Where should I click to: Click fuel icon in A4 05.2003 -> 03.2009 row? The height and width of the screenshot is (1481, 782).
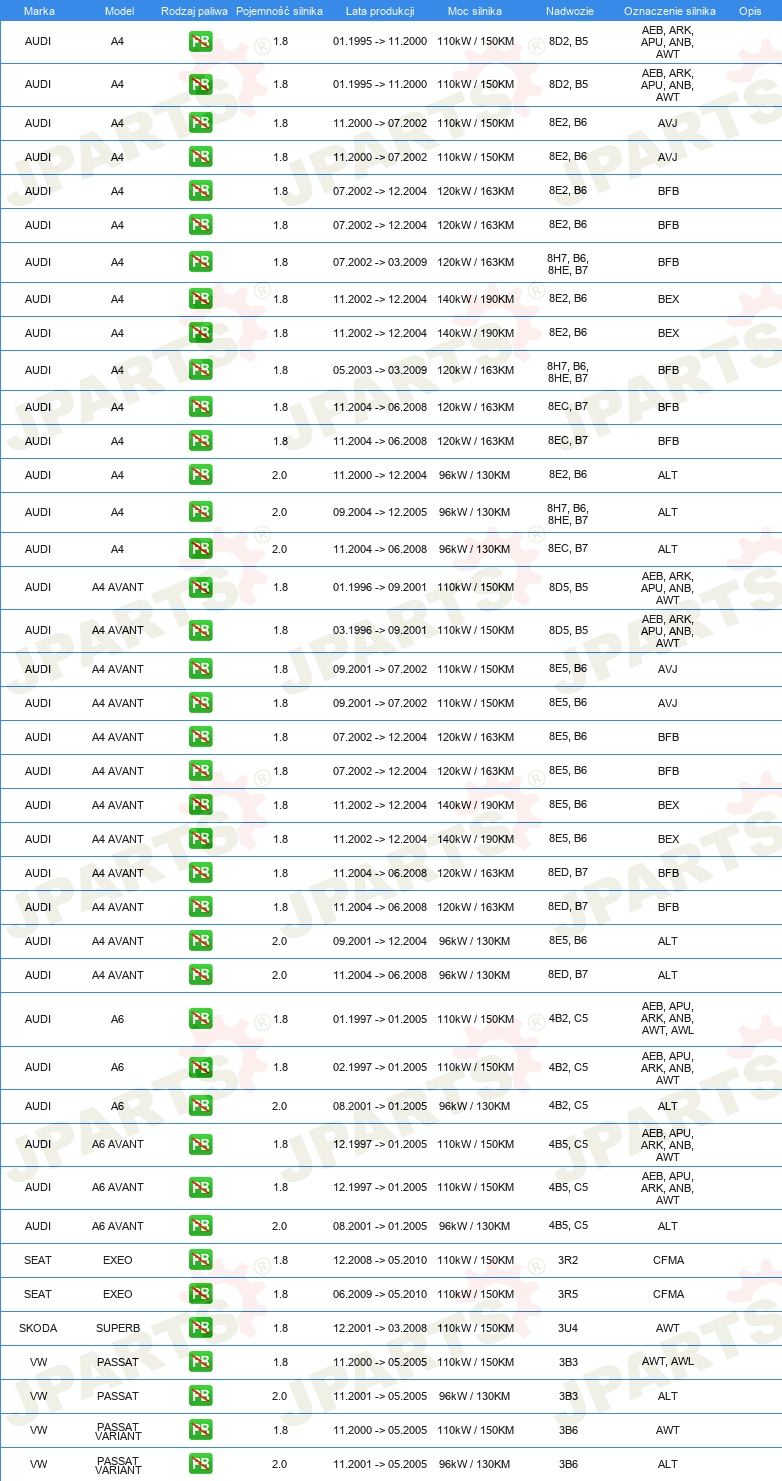[x=200, y=370]
